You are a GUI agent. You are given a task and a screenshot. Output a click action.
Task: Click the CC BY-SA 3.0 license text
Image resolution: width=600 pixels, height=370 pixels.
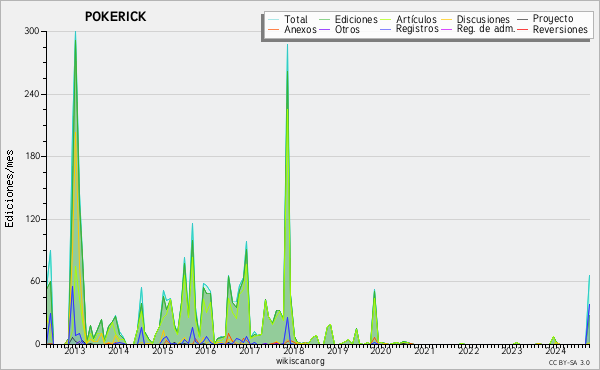tap(569, 362)
